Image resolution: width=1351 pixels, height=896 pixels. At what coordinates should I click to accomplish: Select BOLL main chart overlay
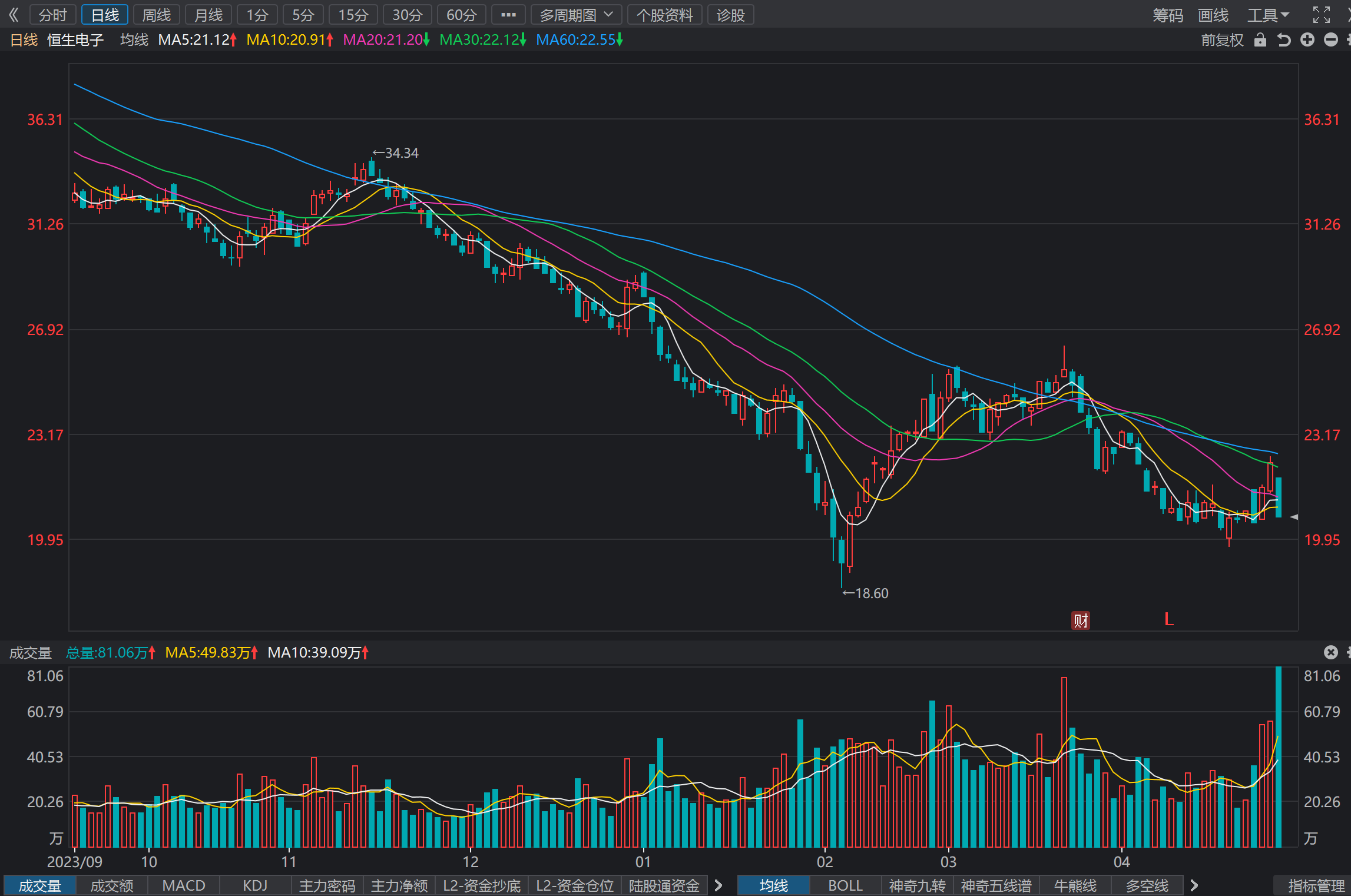[x=846, y=885]
